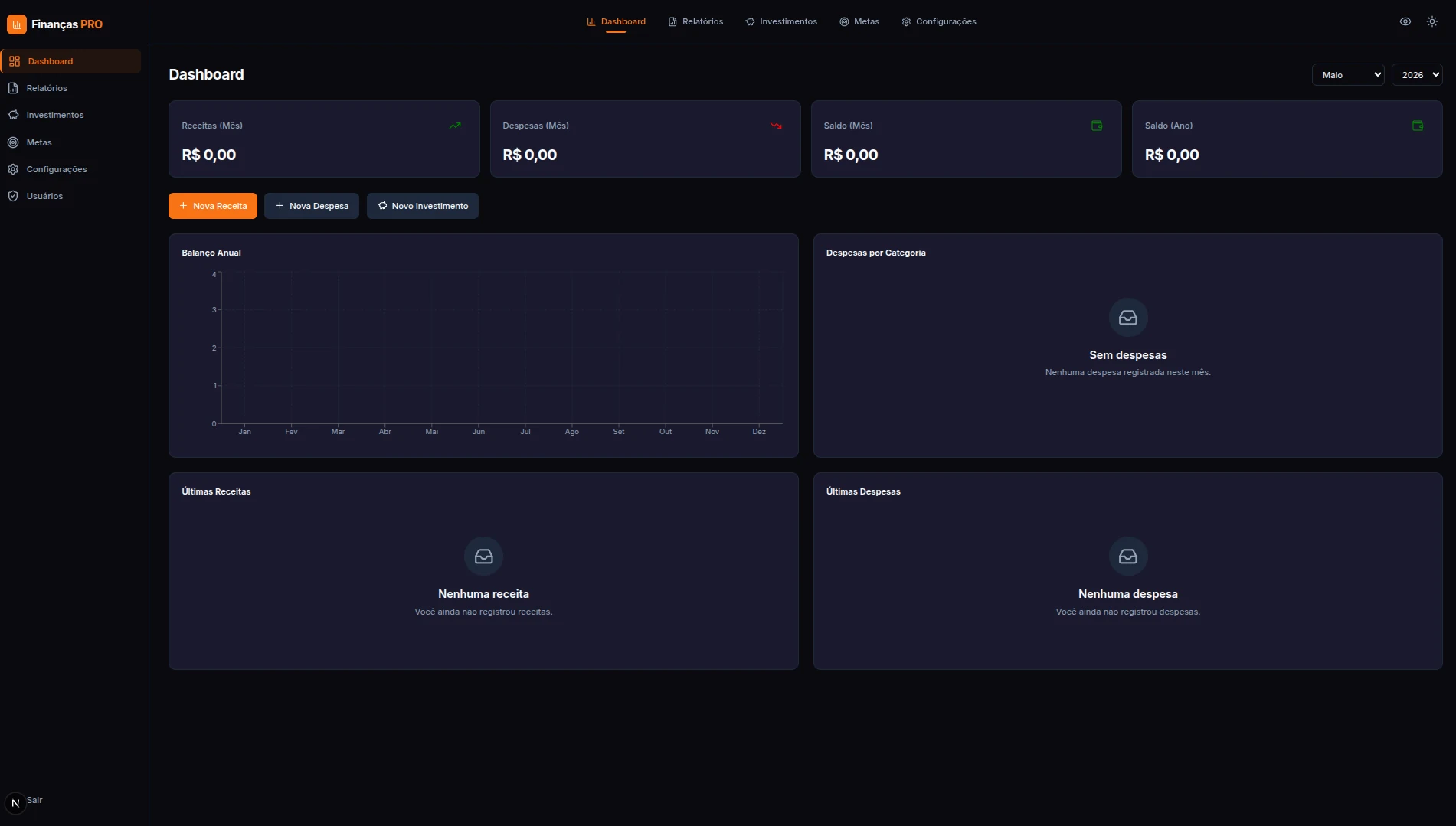Click the Jun label on chart axis
The image size is (1456, 826).
coord(479,432)
